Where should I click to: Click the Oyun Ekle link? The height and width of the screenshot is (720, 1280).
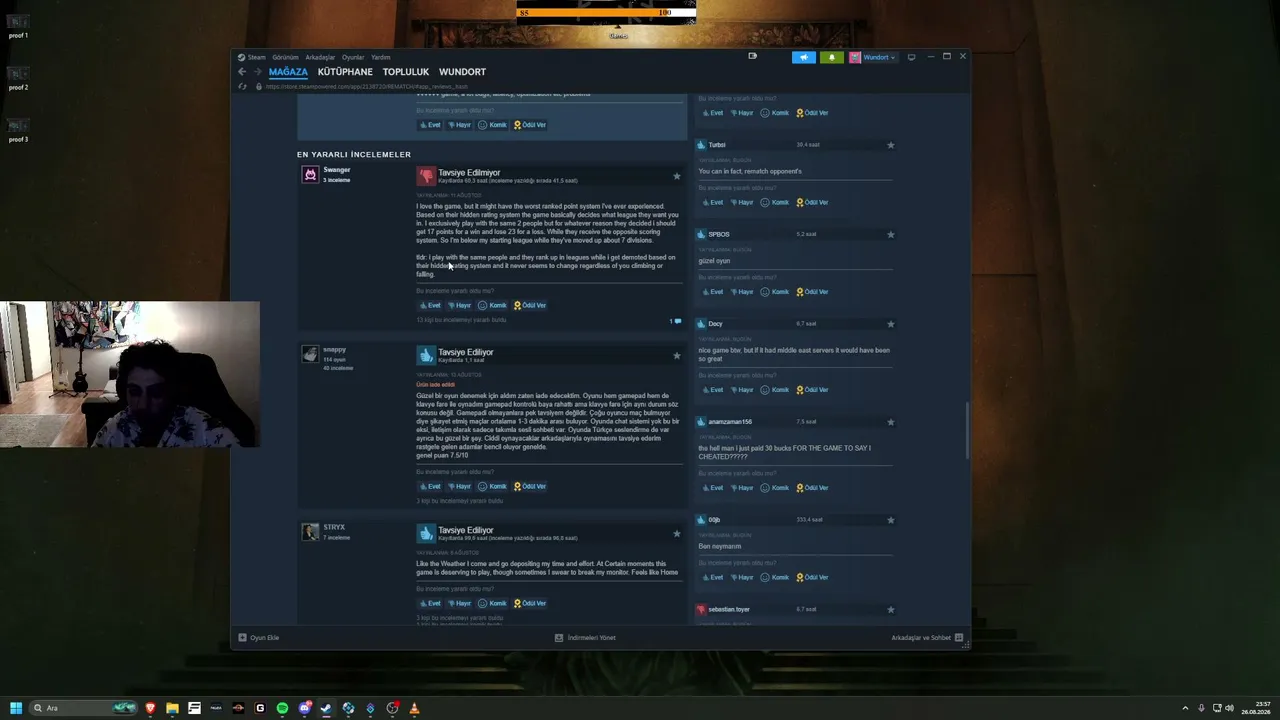click(258, 637)
